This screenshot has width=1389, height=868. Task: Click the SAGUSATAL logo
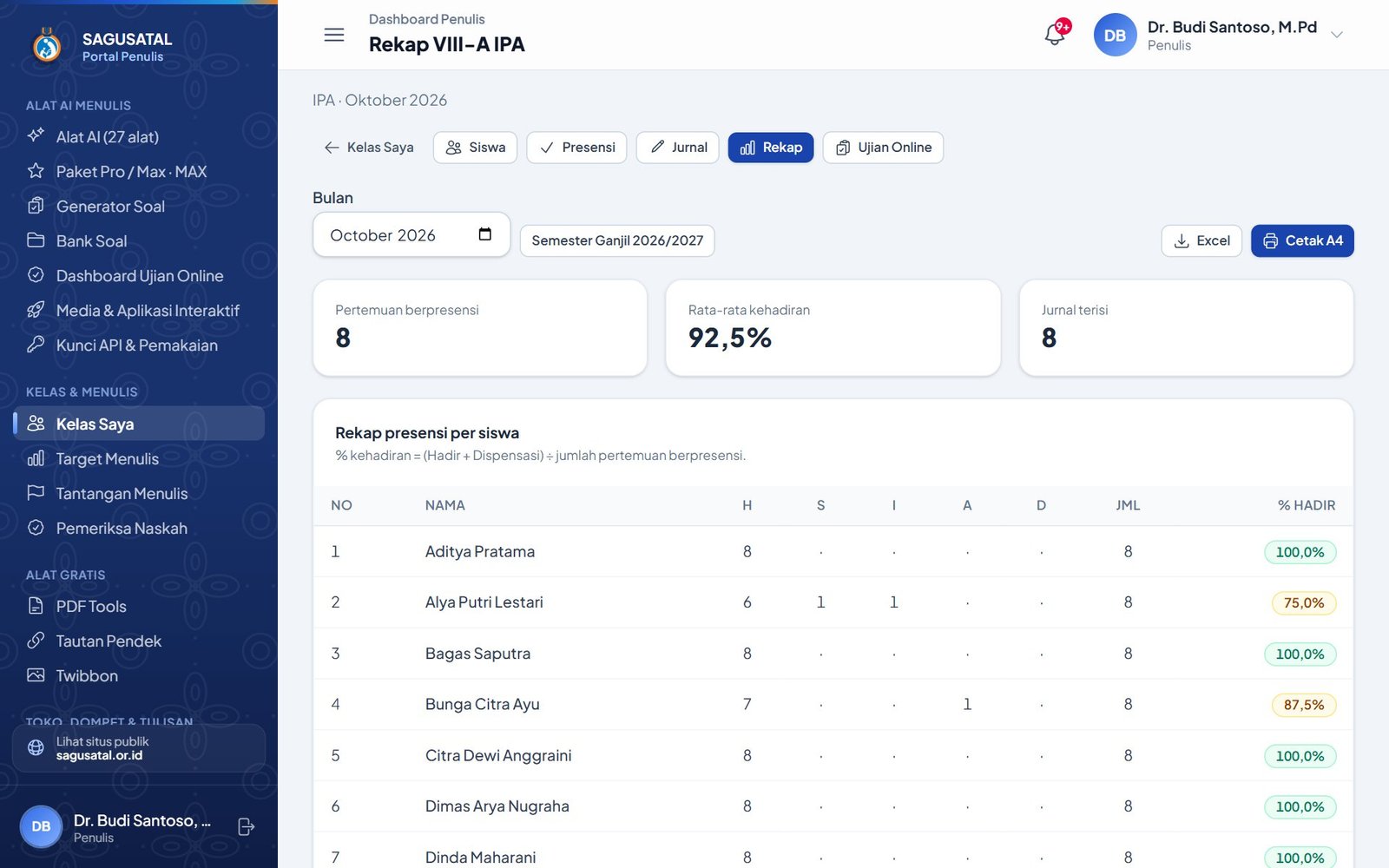[x=47, y=46]
